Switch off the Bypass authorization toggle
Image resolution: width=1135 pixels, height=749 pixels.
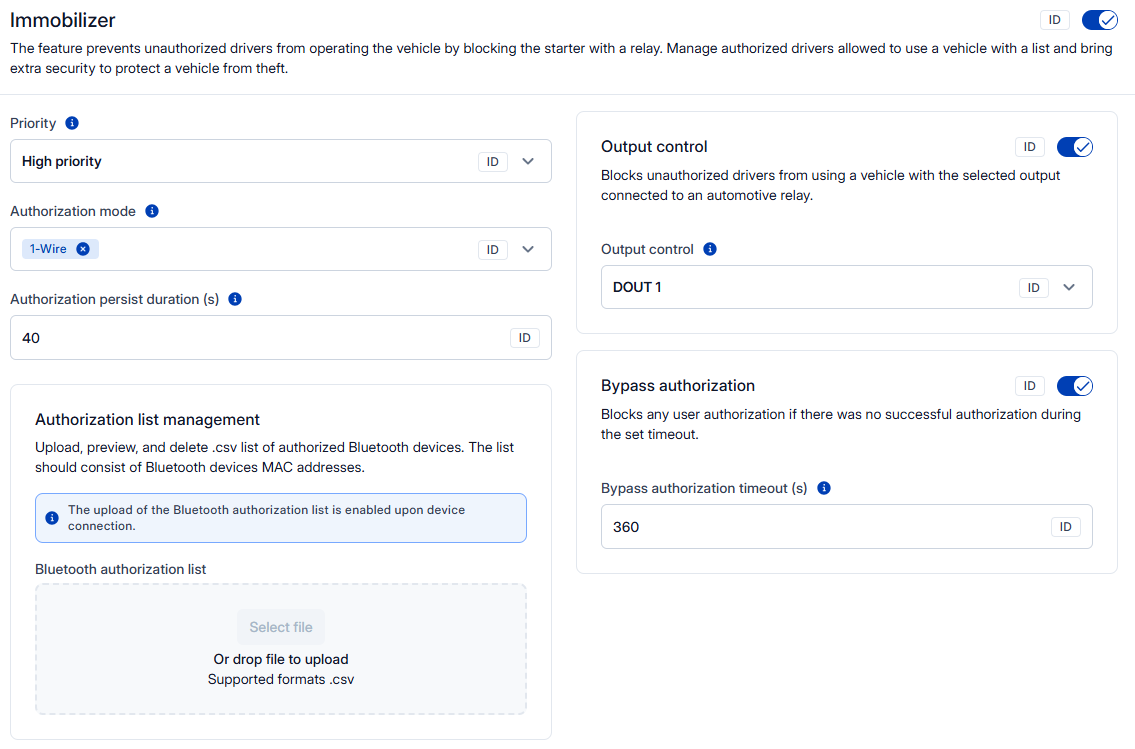click(1074, 386)
